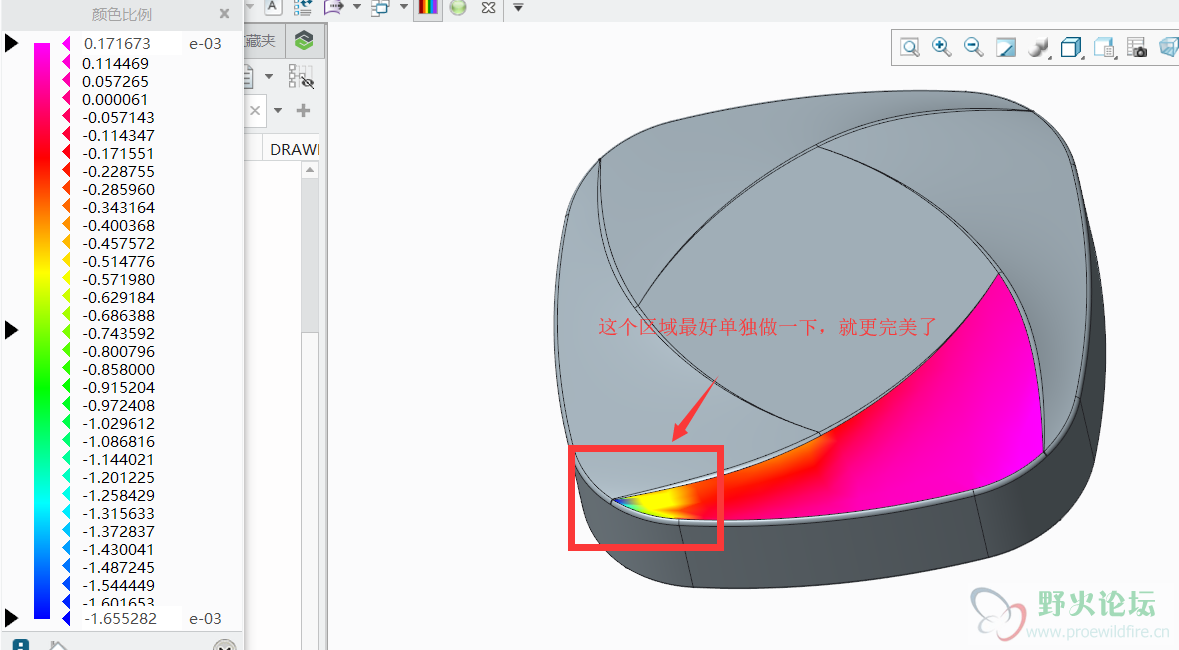
Task: Click the magenta marker beside 0.114469
Action: 66,63
